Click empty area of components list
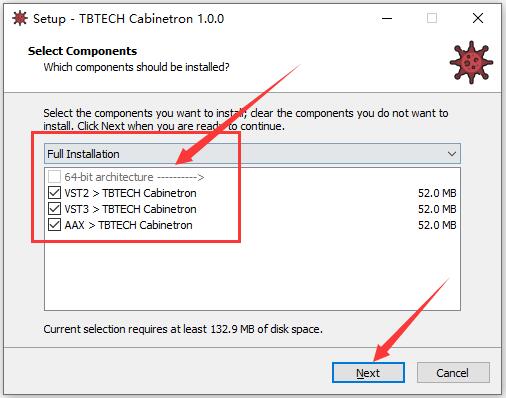This screenshot has width=506, height=398. click(252, 272)
